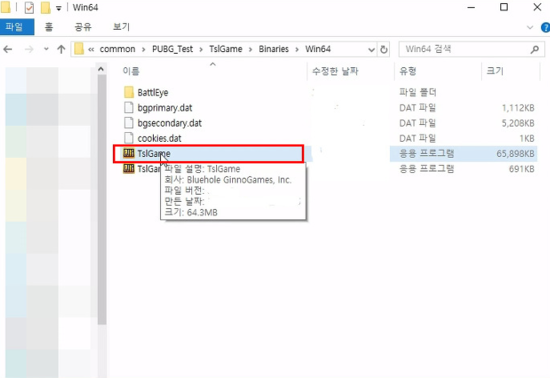Select the bgsecondary.dat file
The width and height of the screenshot is (550, 378).
coord(169,123)
